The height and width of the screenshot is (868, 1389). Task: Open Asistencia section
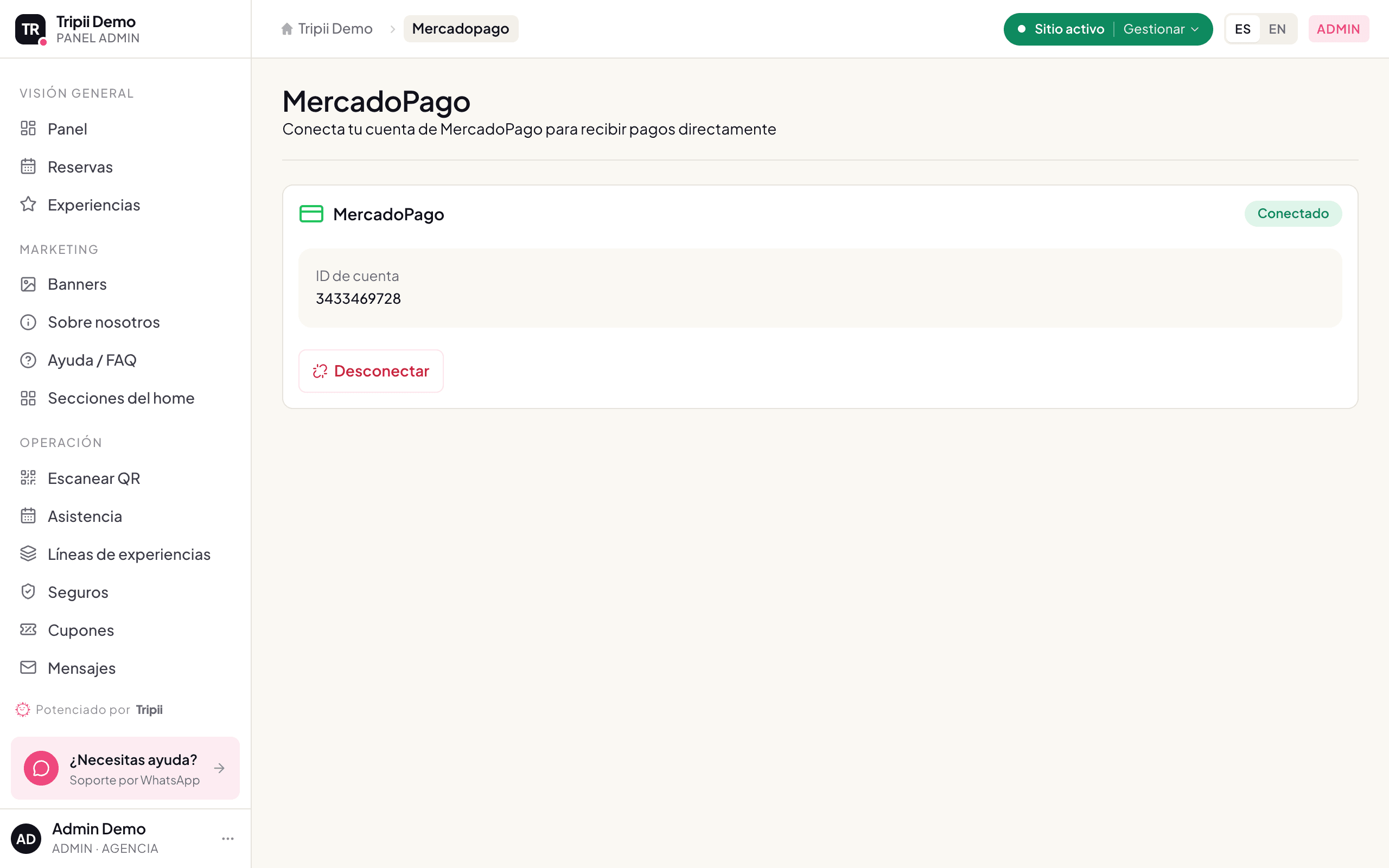pyautogui.click(x=125, y=515)
